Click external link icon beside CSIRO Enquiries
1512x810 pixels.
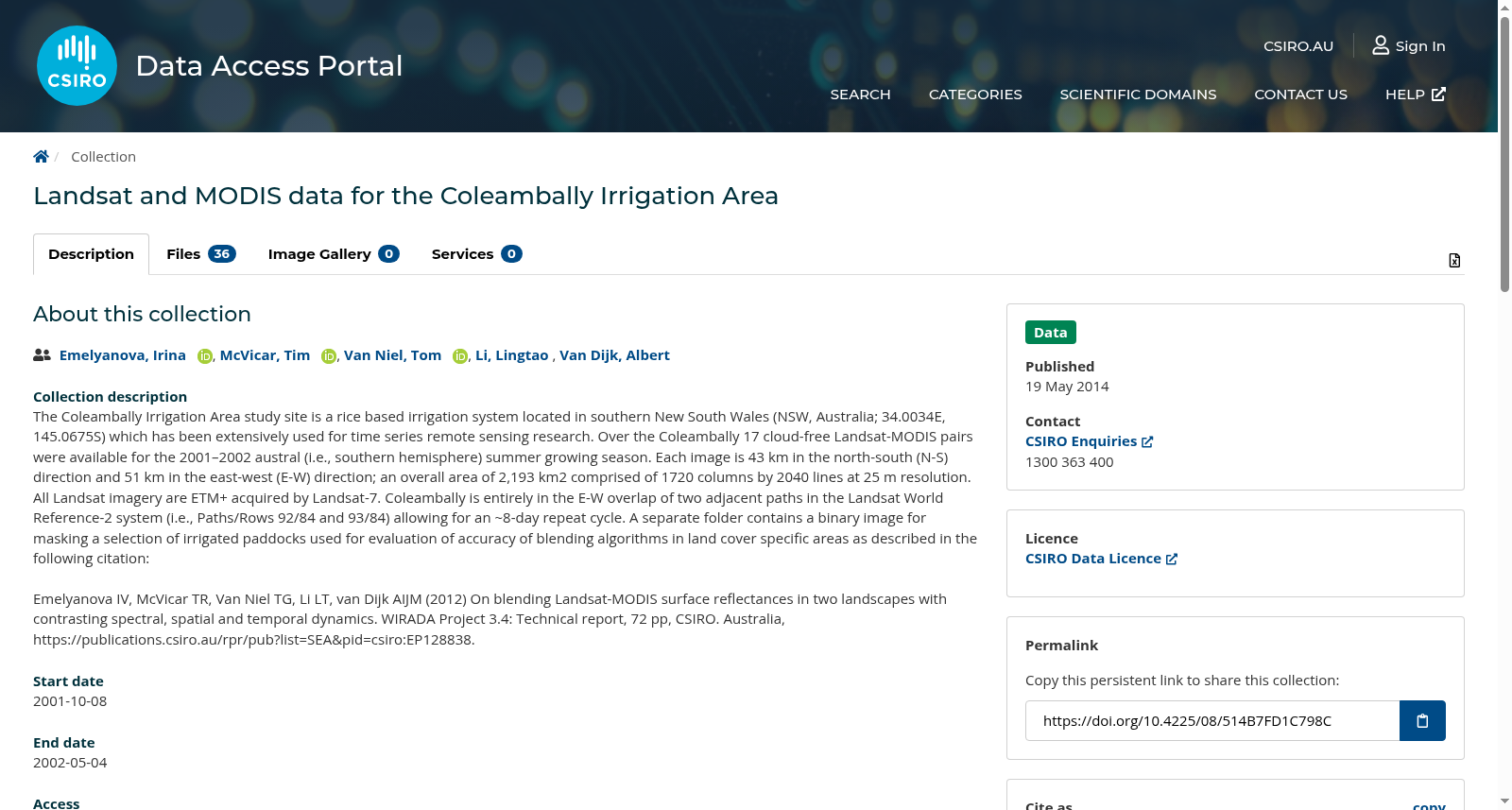click(1147, 441)
